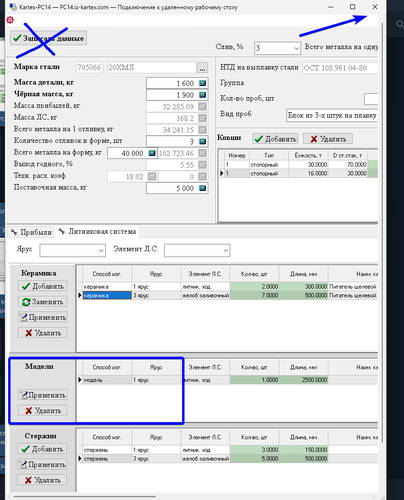Image resolution: width=404 pixels, height=500 pixels.
Task: Switch to the Прибыли tab
Action: pyautogui.click(x=31, y=232)
